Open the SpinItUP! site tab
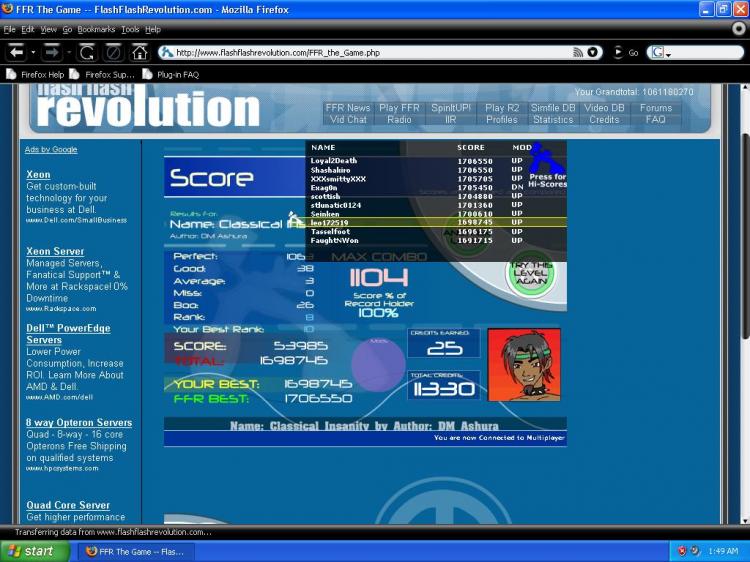This screenshot has height=562, width=750. point(451,108)
